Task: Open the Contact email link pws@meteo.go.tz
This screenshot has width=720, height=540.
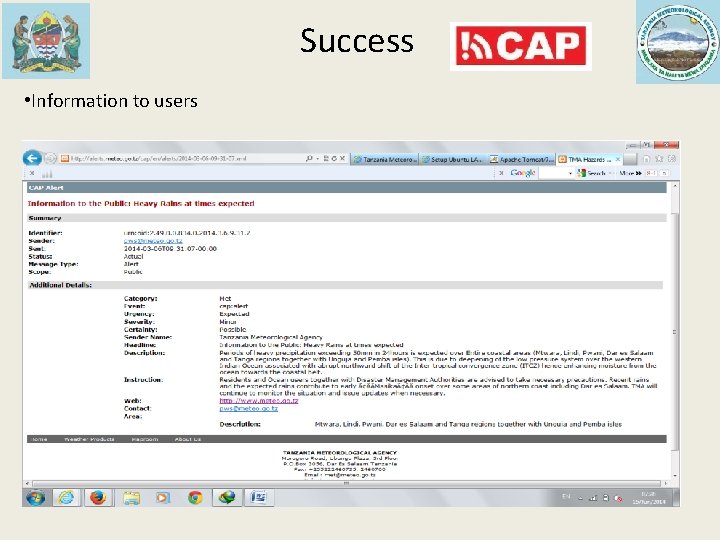Action: (x=248, y=408)
